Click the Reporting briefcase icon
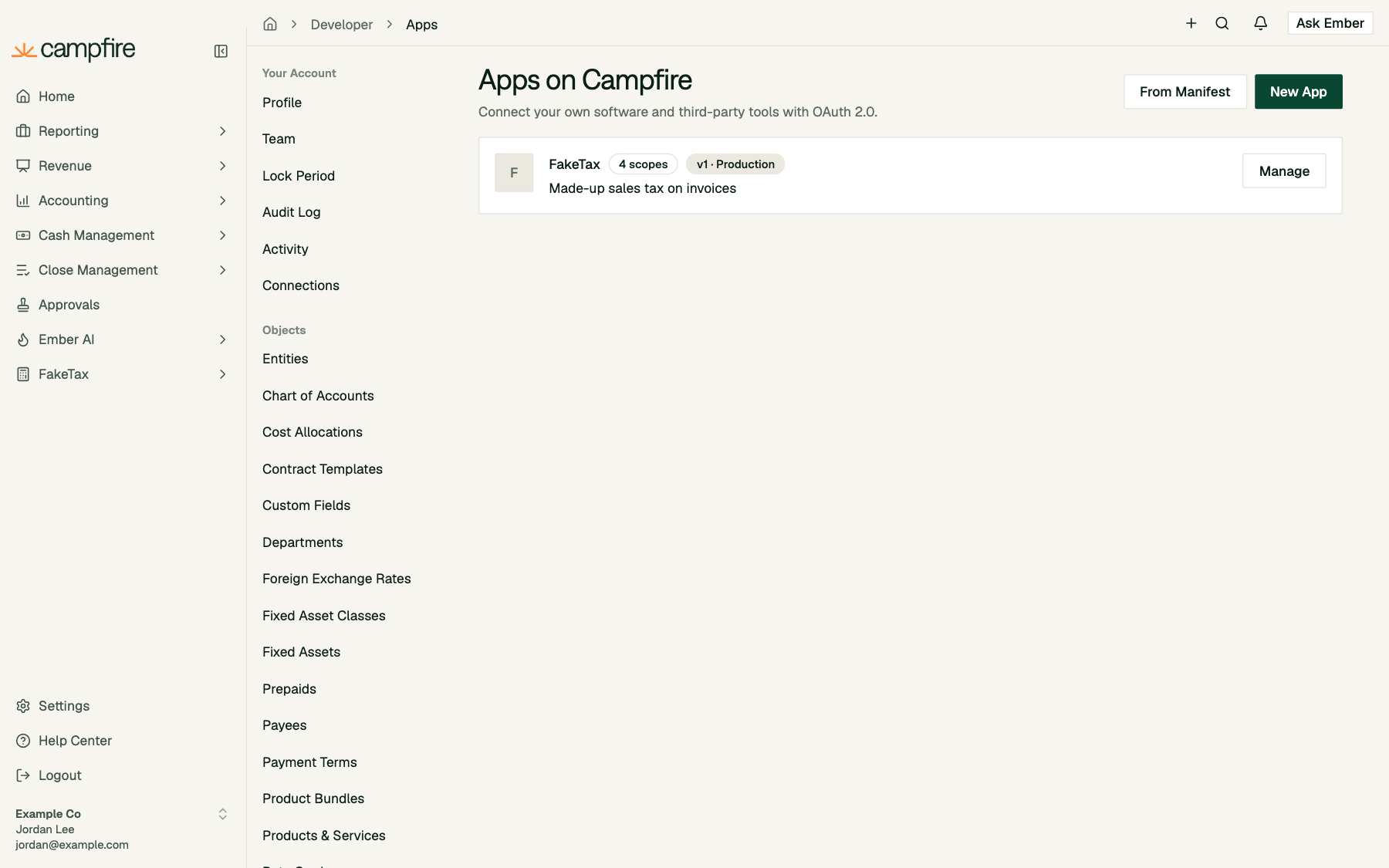The height and width of the screenshot is (868, 1389). [23, 131]
